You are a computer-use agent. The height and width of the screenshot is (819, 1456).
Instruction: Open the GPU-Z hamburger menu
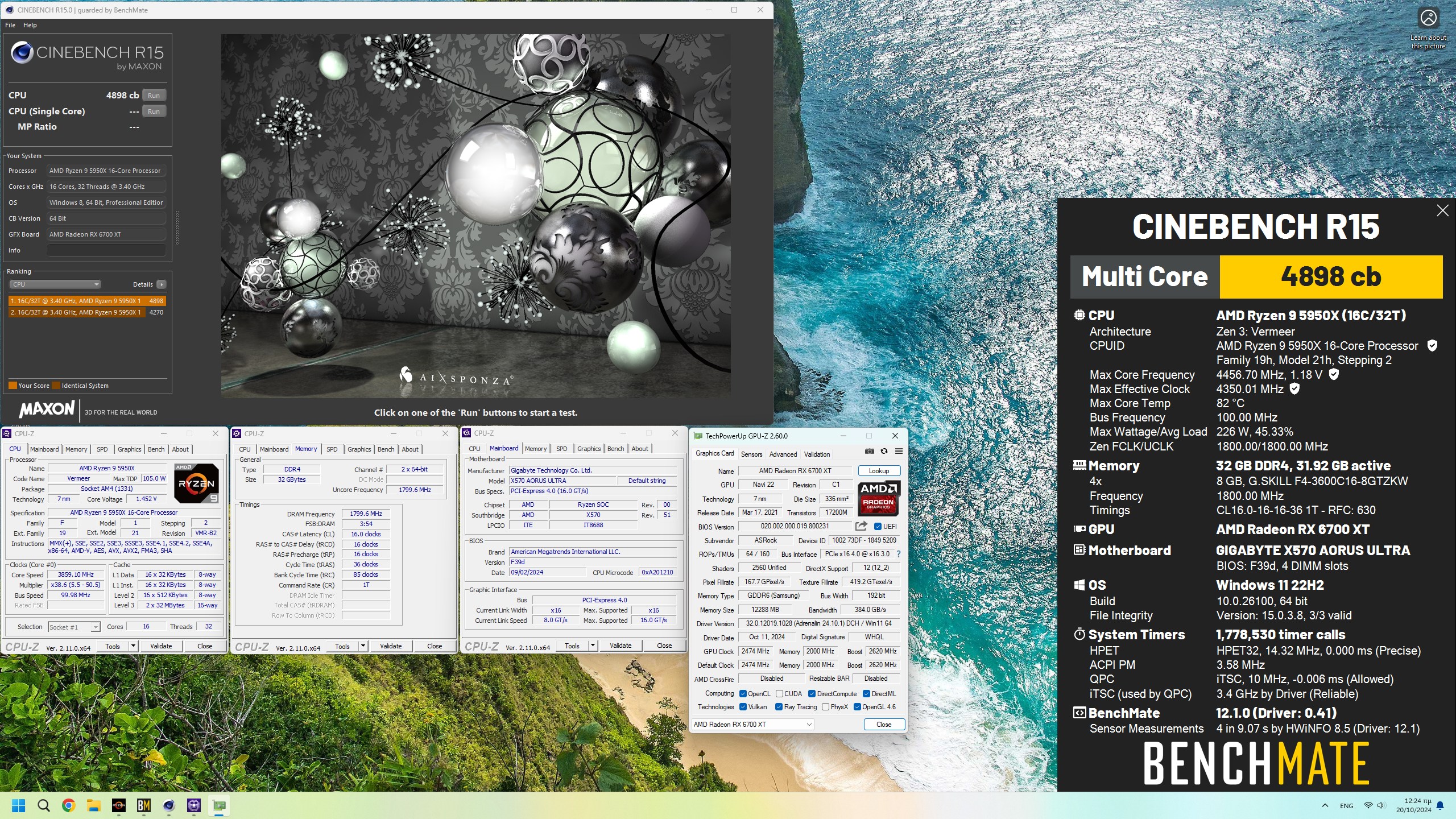point(899,451)
